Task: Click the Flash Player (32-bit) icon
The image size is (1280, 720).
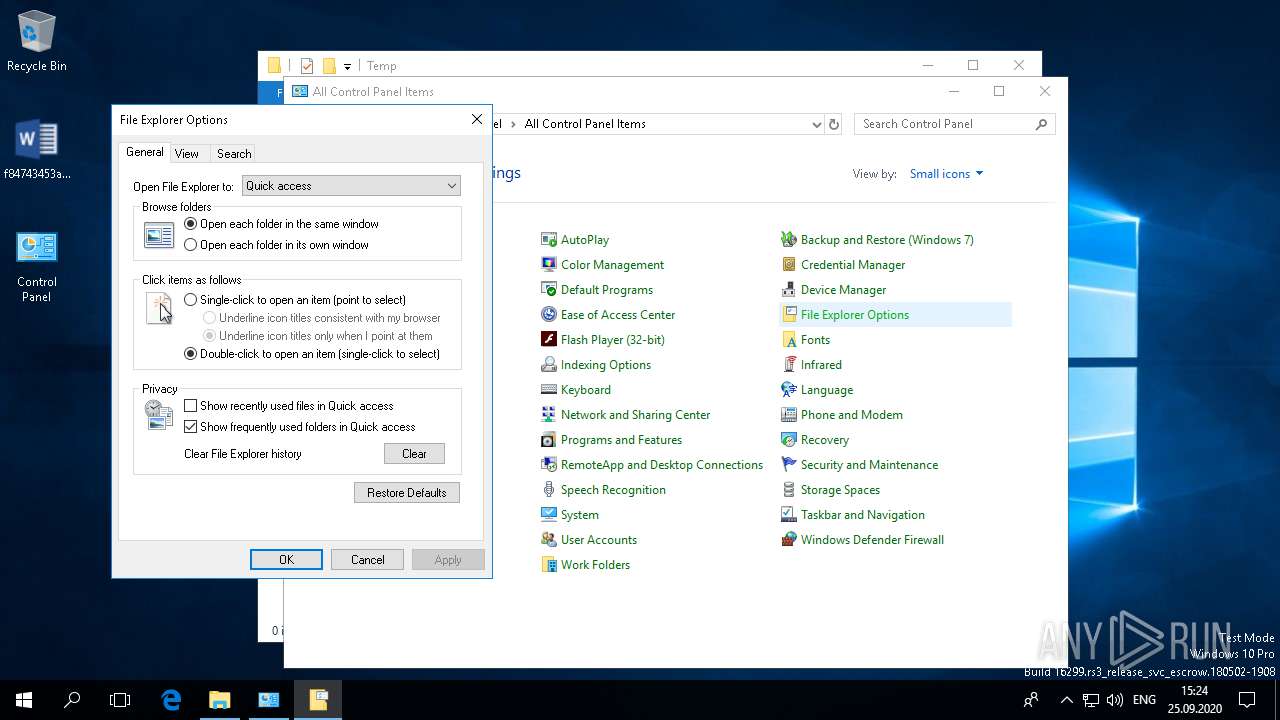Action: coord(548,340)
